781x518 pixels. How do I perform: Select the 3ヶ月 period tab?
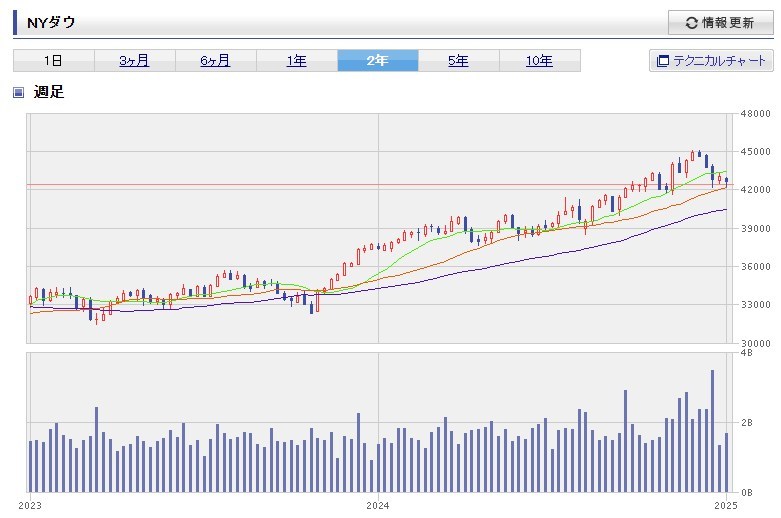(134, 61)
